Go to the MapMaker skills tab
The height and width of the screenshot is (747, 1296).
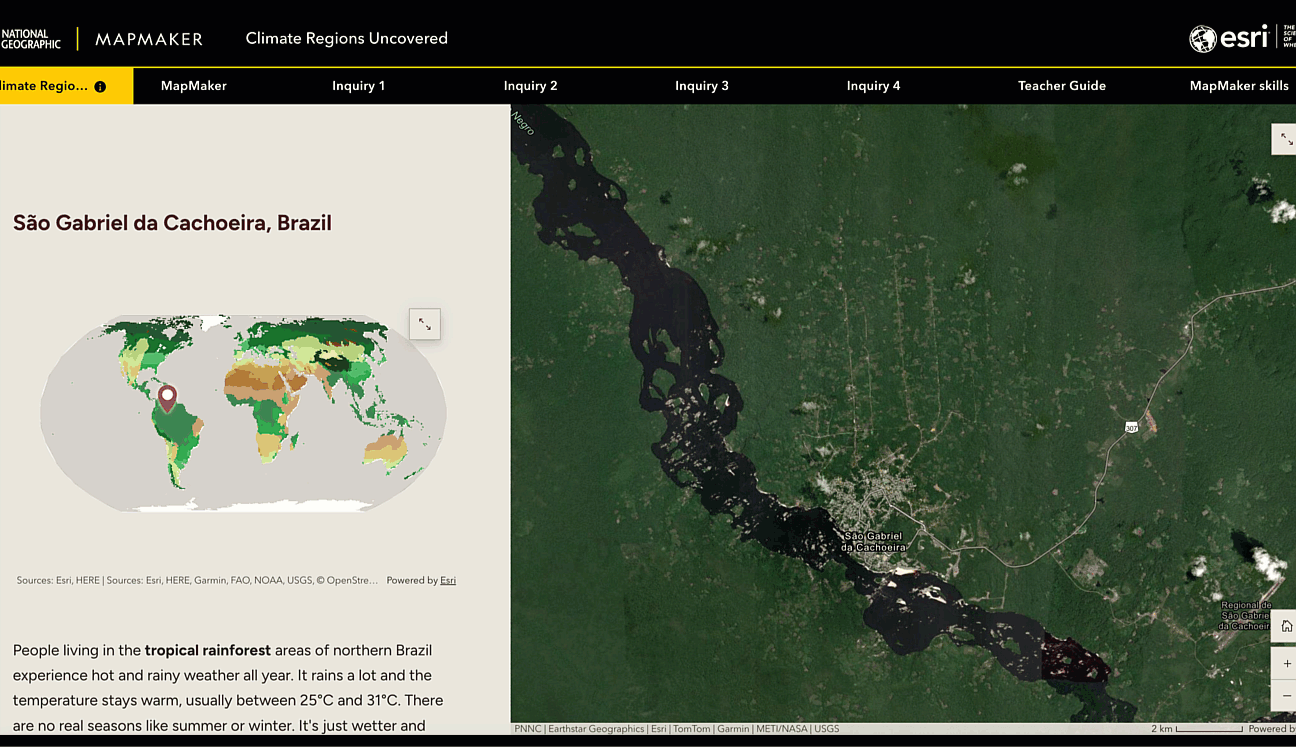(1239, 86)
